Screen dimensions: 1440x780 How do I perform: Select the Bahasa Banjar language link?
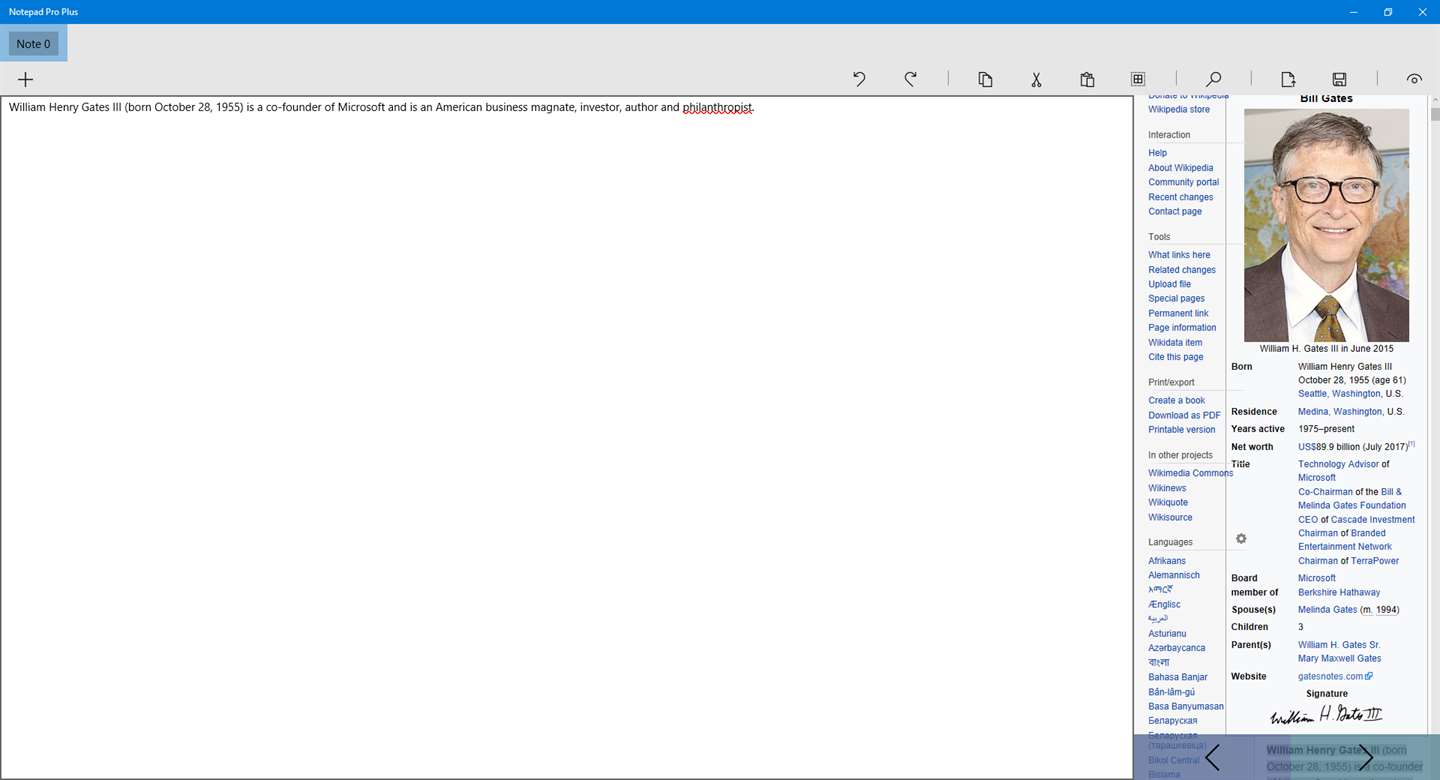coord(1178,677)
